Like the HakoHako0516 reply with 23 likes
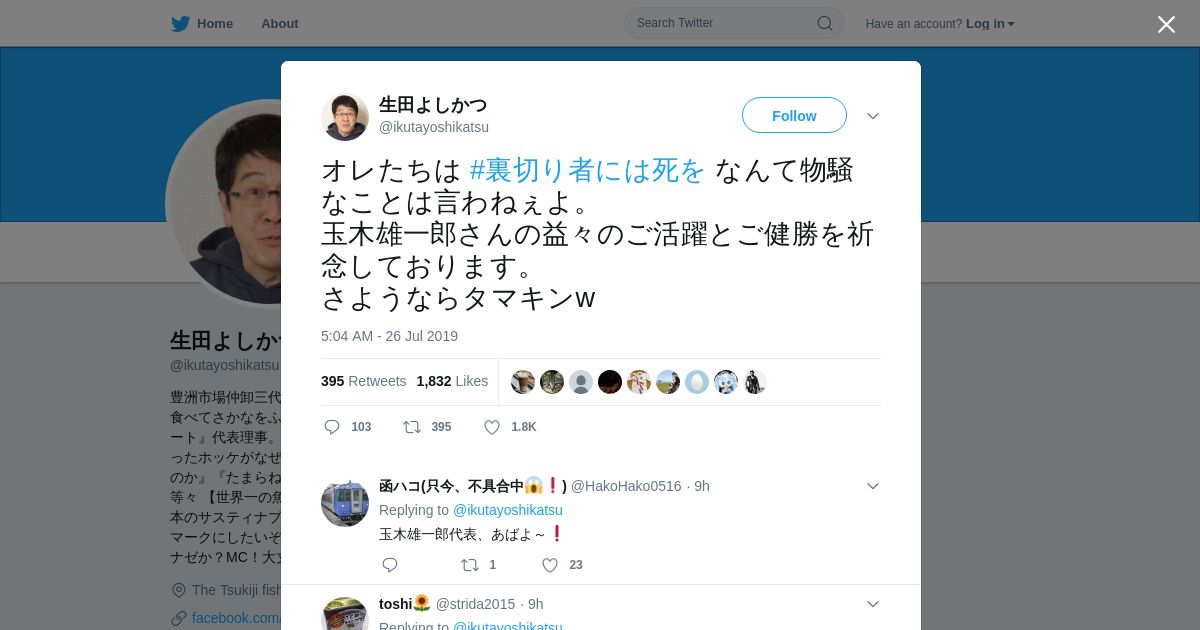The width and height of the screenshot is (1200, 630). 550,565
